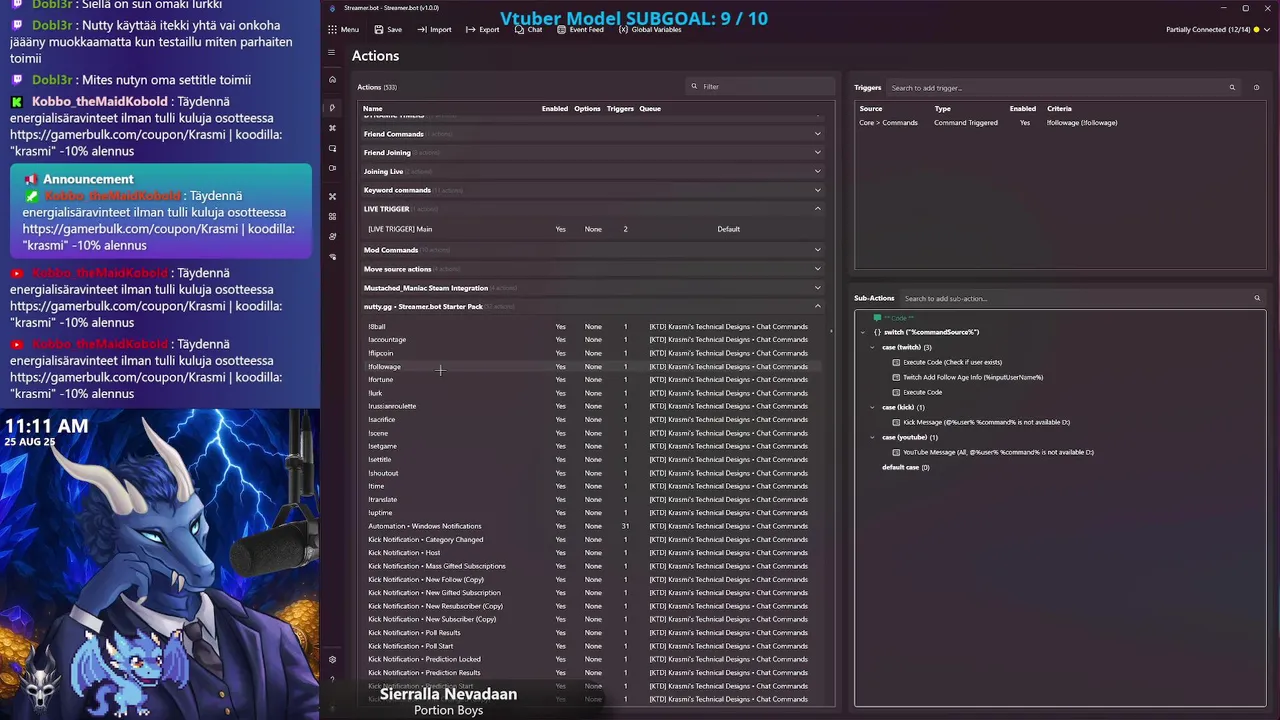Viewport: 1280px width, 720px height.
Task: Select Execute Code (Check if user exists)
Action: [952, 362]
